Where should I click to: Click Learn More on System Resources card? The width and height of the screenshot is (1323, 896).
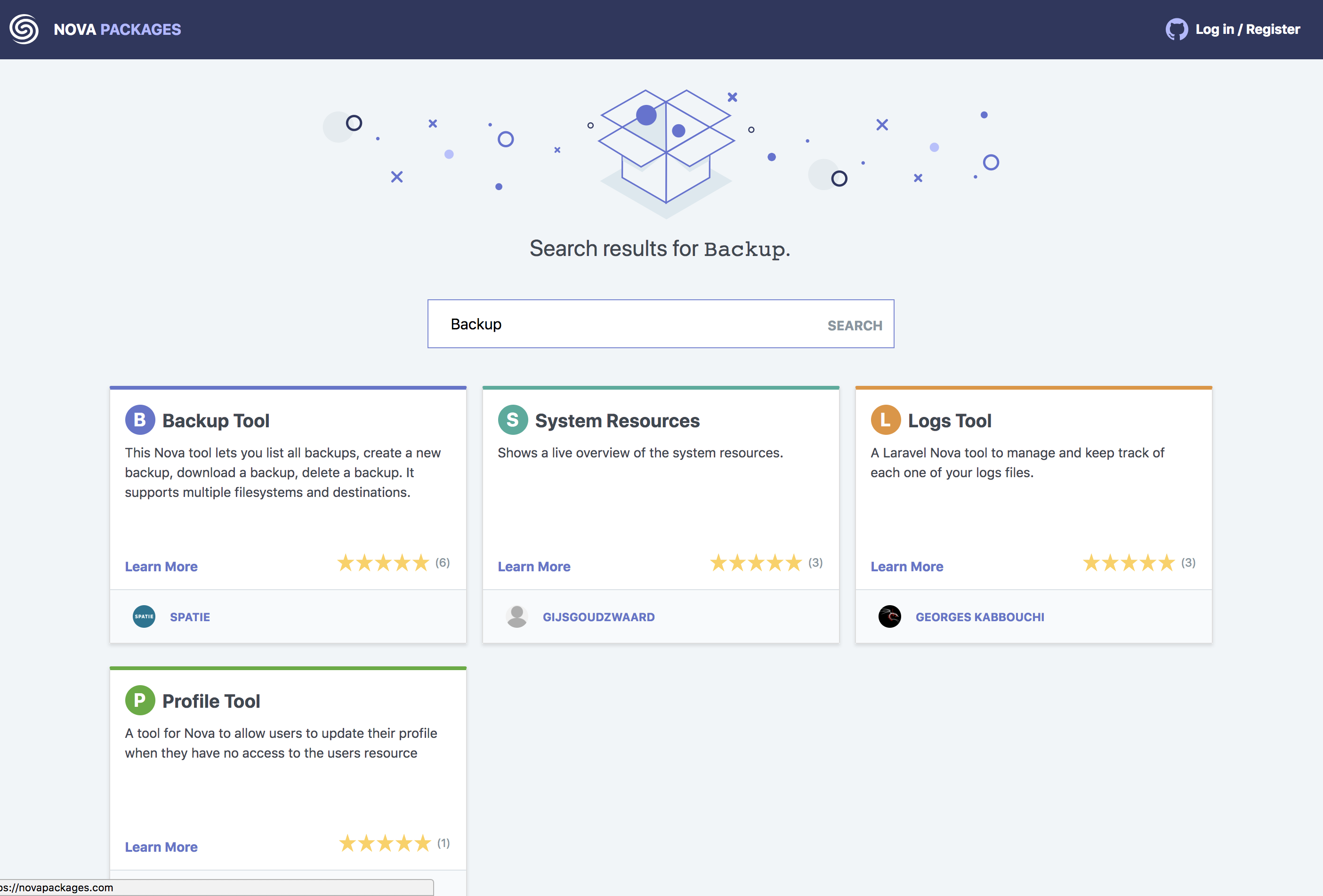coord(534,566)
